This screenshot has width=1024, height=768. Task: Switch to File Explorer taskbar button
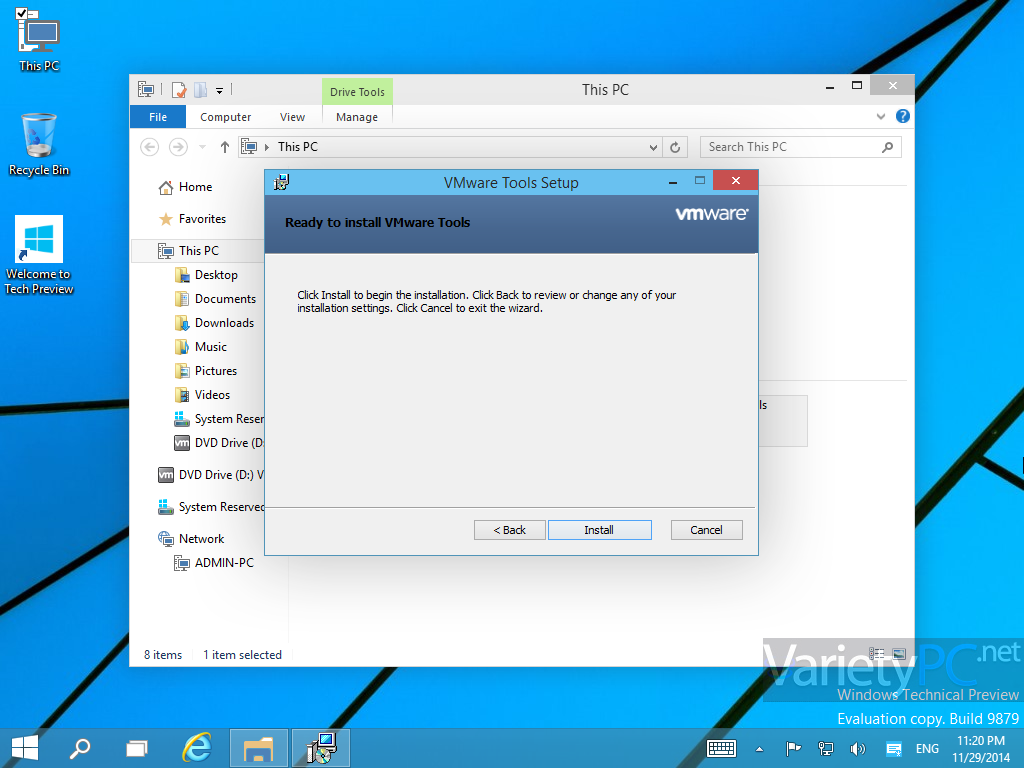coord(259,748)
